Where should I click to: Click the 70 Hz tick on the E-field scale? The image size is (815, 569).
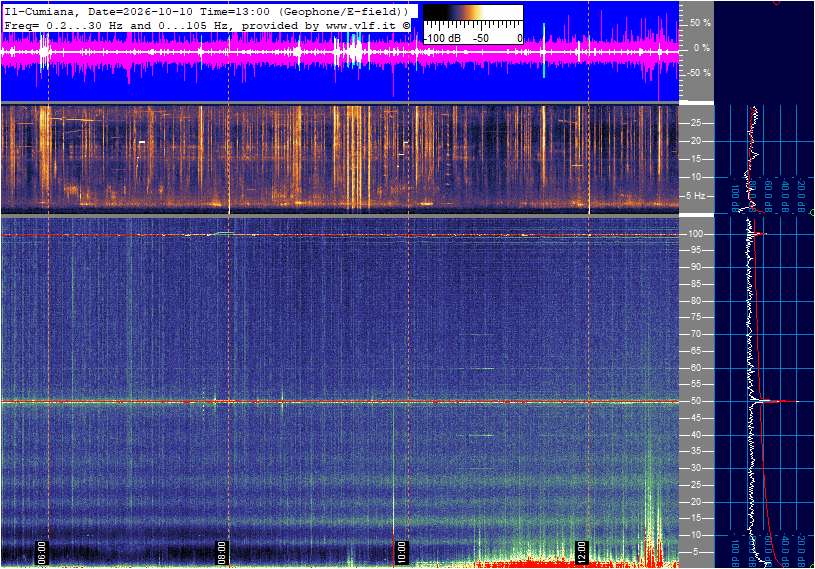(x=695, y=334)
